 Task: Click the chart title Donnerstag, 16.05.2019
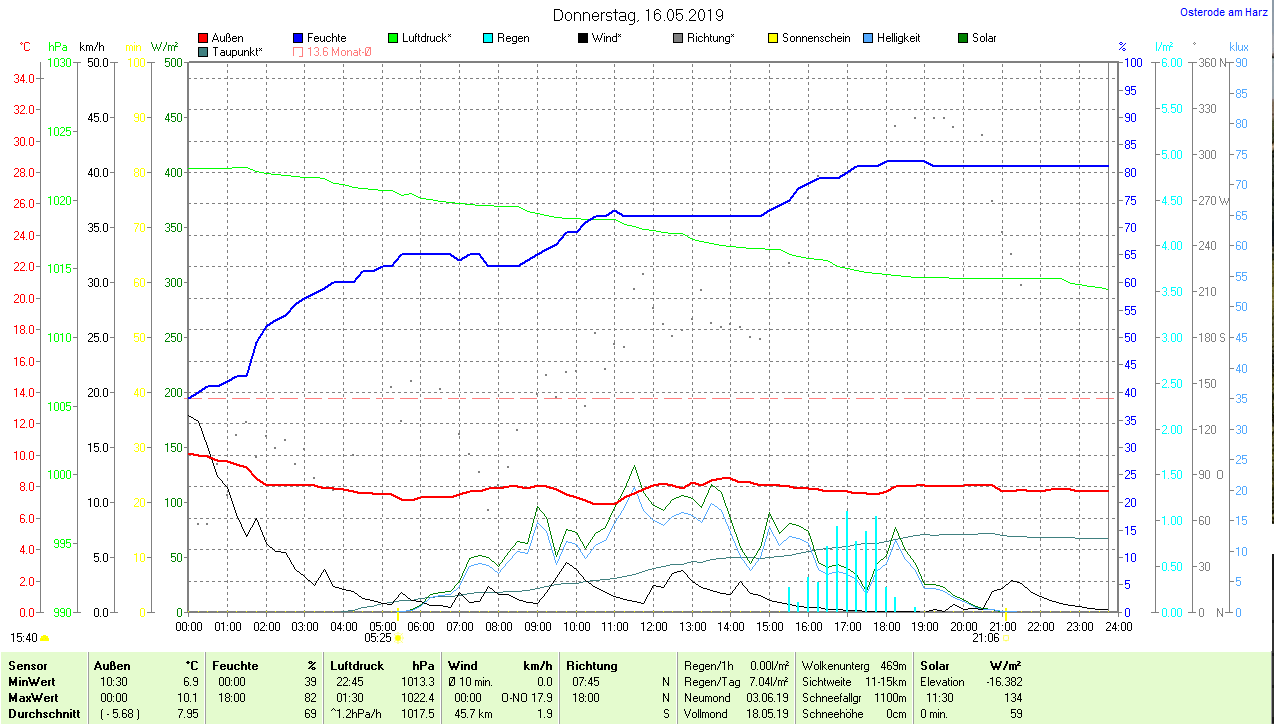pyautogui.click(x=639, y=15)
